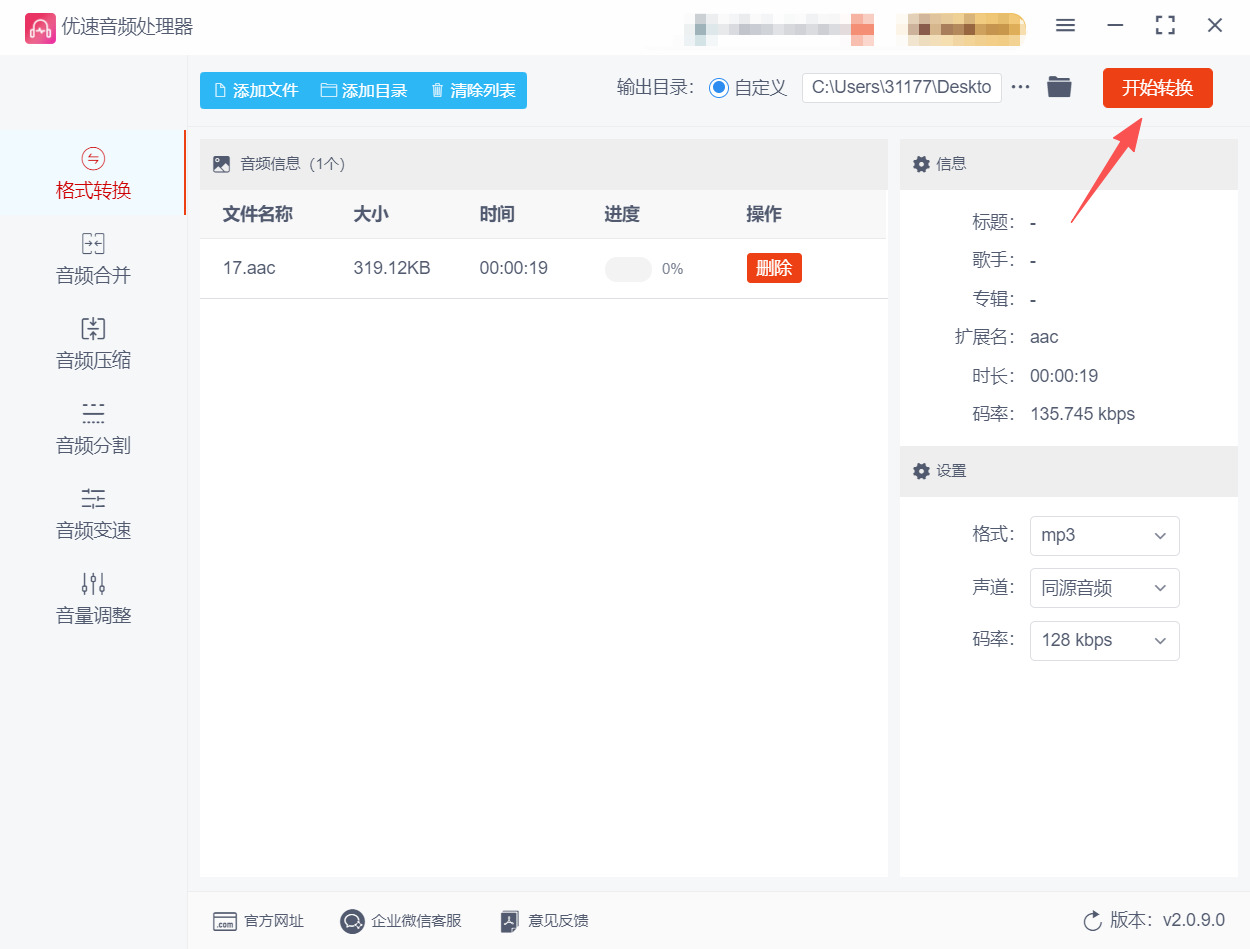This screenshot has width=1250, height=949.
Task: Click the 官方网址 website icon
Action: (225, 921)
